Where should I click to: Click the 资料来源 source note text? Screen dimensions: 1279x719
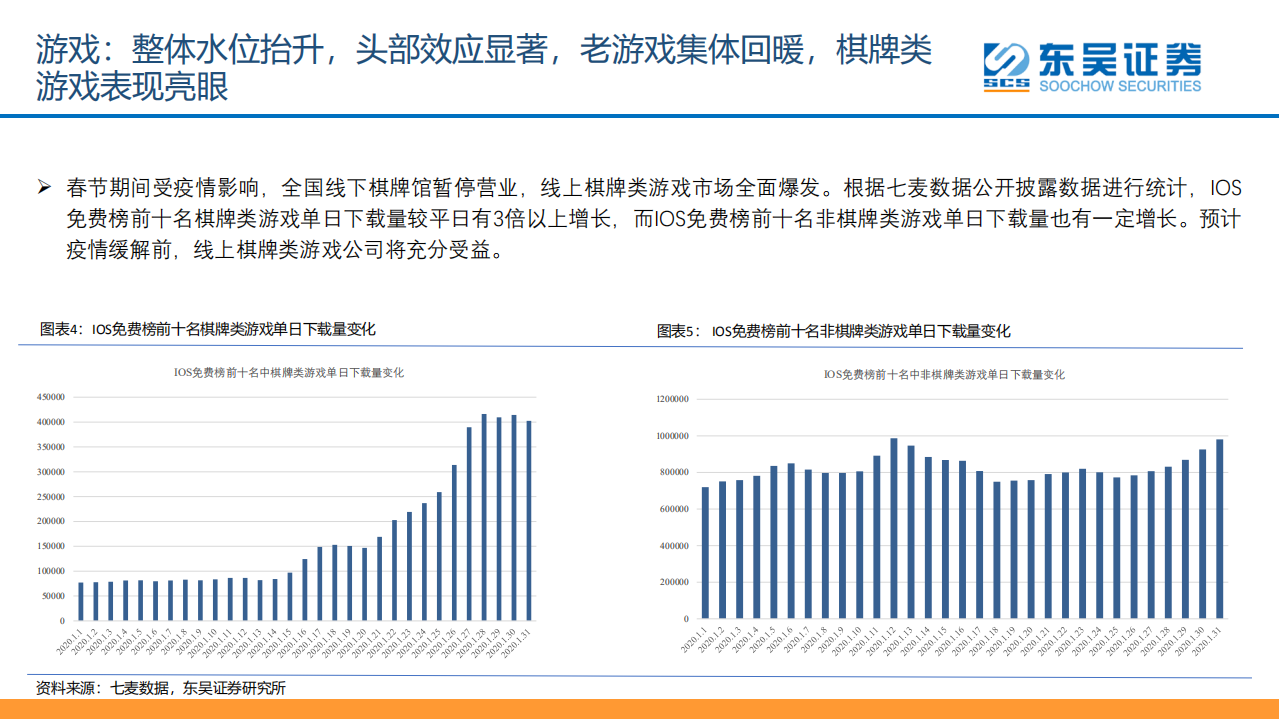[160, 688]
